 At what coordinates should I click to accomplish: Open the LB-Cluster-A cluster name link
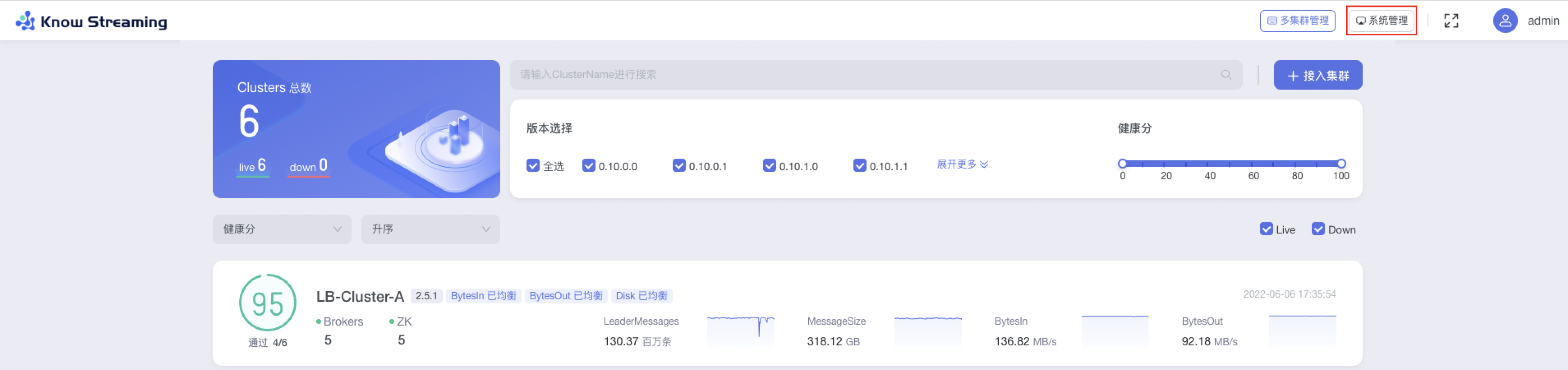point(359,296)
